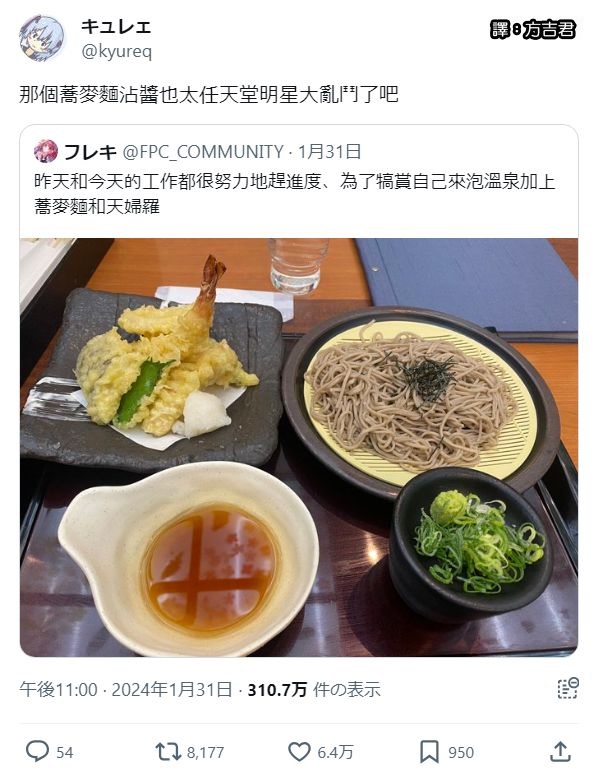Open the timestamp 午後11:00 2024年1月31日
Viewport: 598px width, 780px height.
tap(126, 689)
